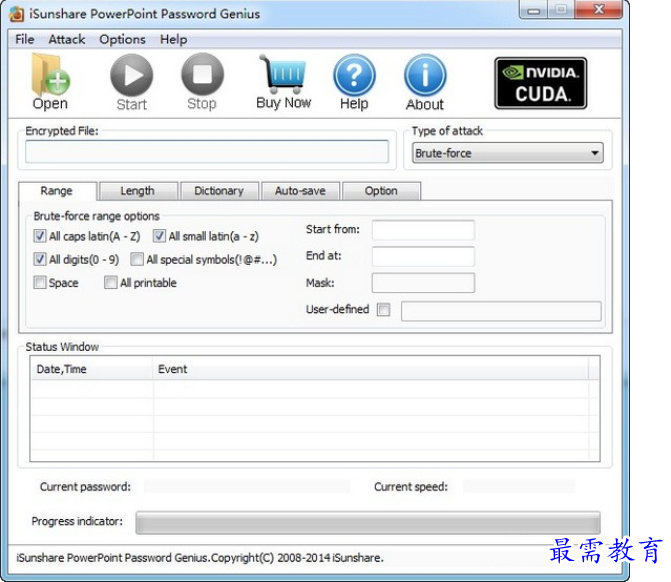Click the Start from field
The image size is (671, 582).
(423, 230)
